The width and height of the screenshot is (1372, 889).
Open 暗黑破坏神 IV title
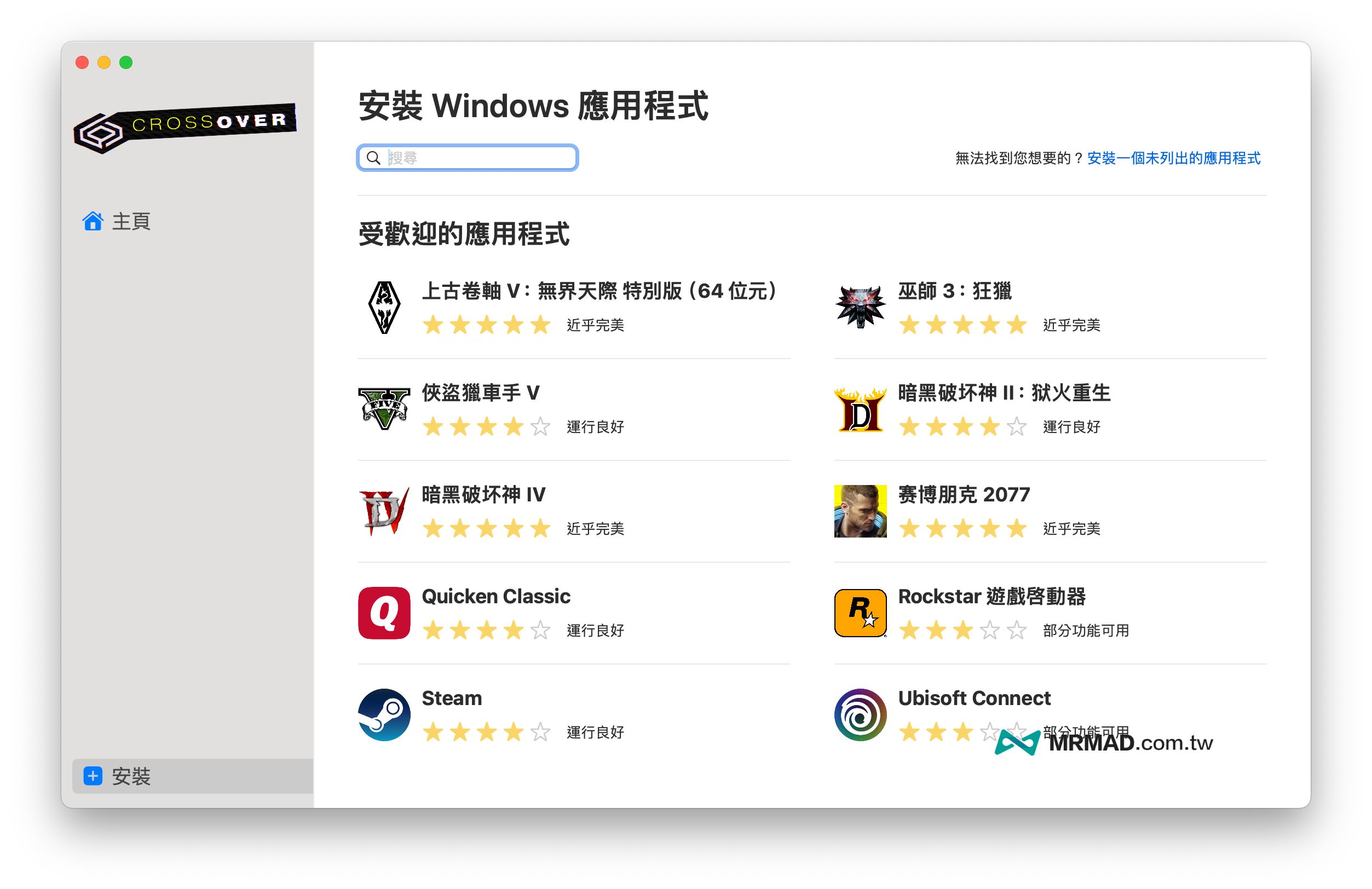[483, 495]
